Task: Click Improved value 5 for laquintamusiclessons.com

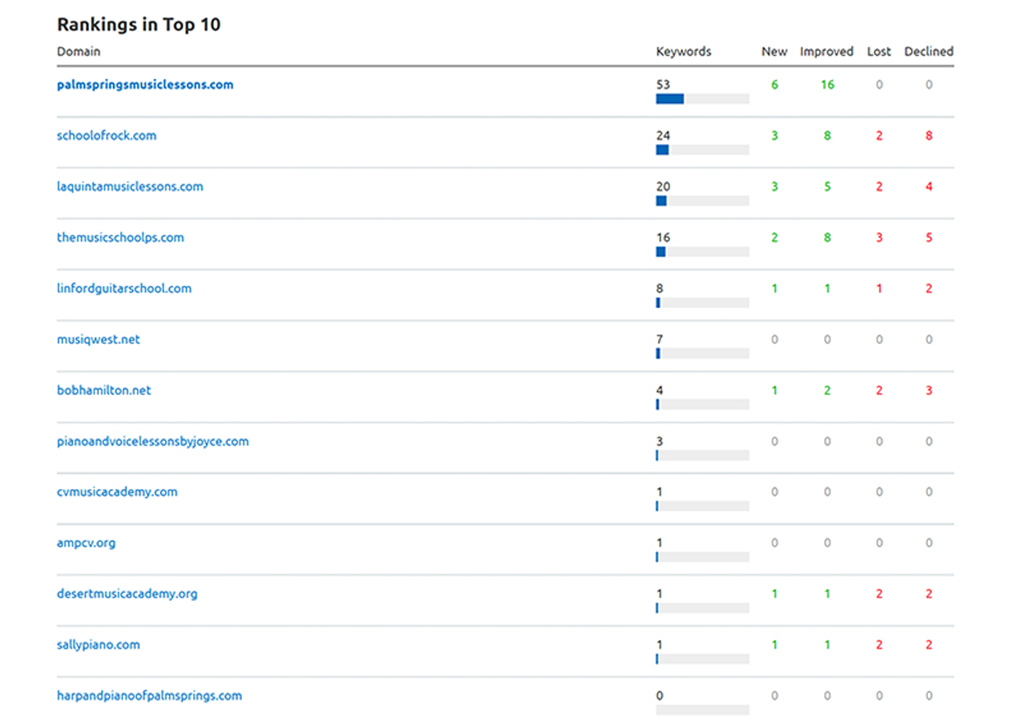Action: pos(827,186)
